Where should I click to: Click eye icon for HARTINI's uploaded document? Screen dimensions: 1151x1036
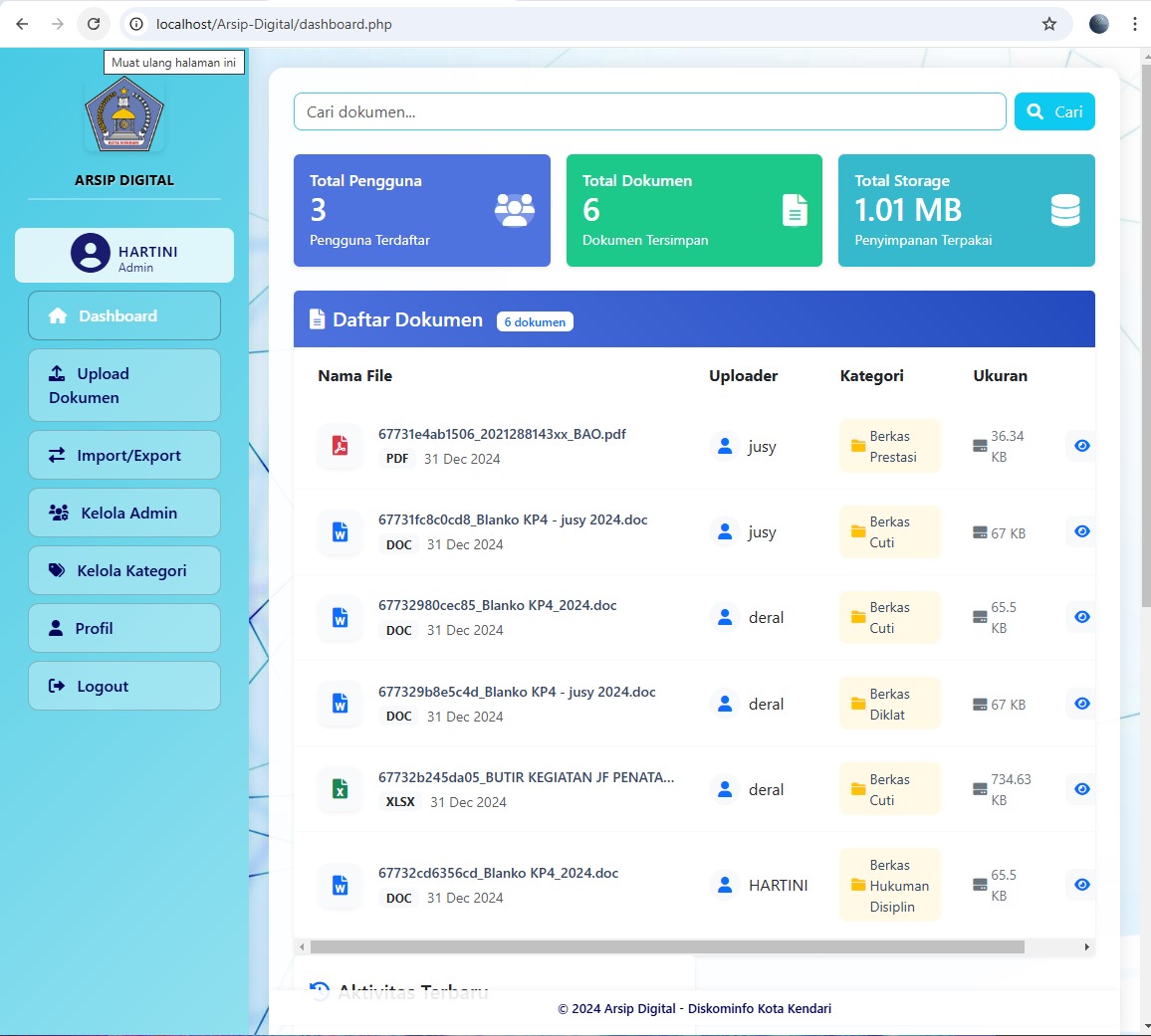coord(1081,885)
